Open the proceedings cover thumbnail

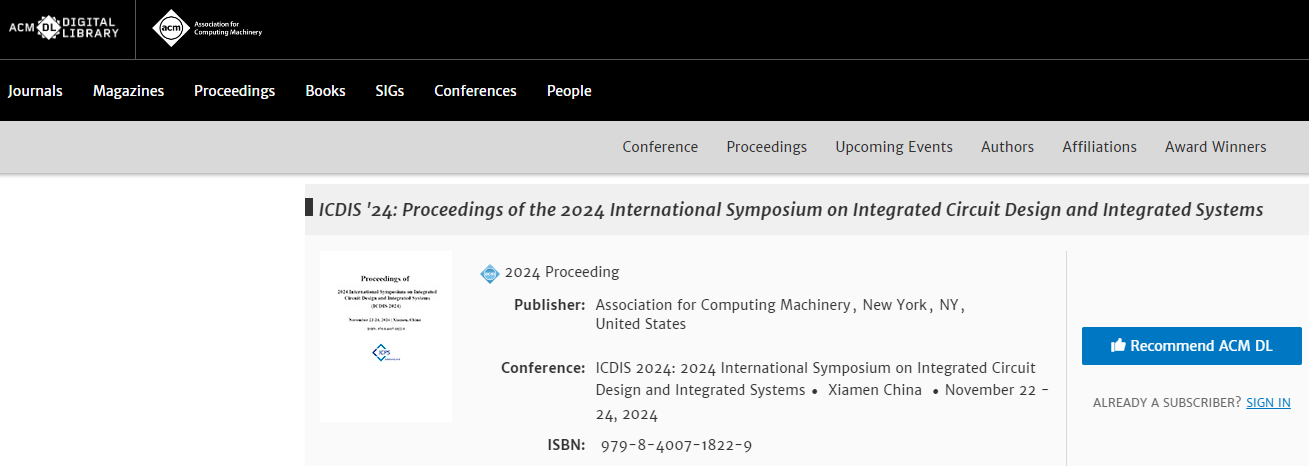pos(386,336)
